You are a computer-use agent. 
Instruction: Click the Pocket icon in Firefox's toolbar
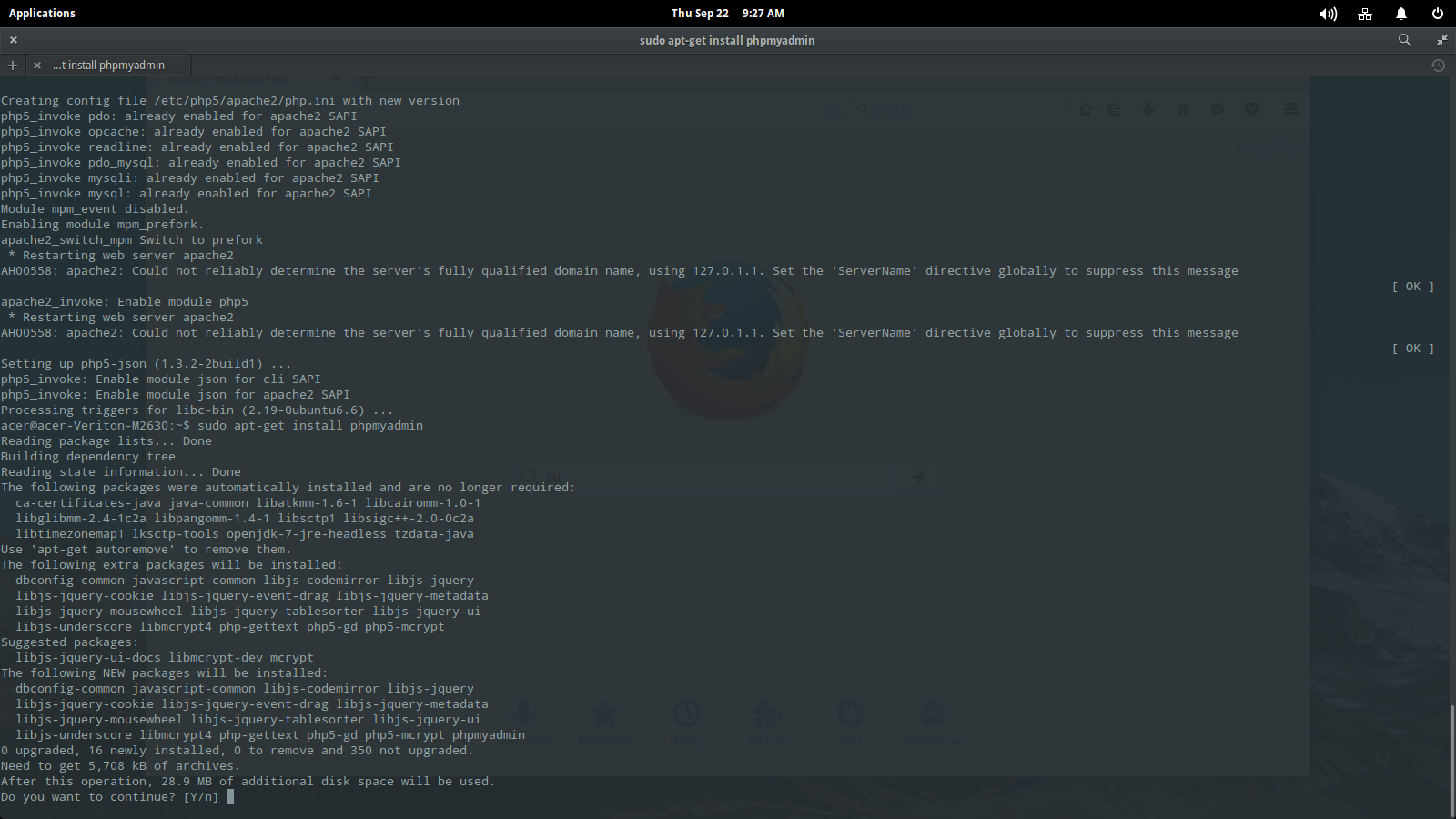[x=1252, y=109]
